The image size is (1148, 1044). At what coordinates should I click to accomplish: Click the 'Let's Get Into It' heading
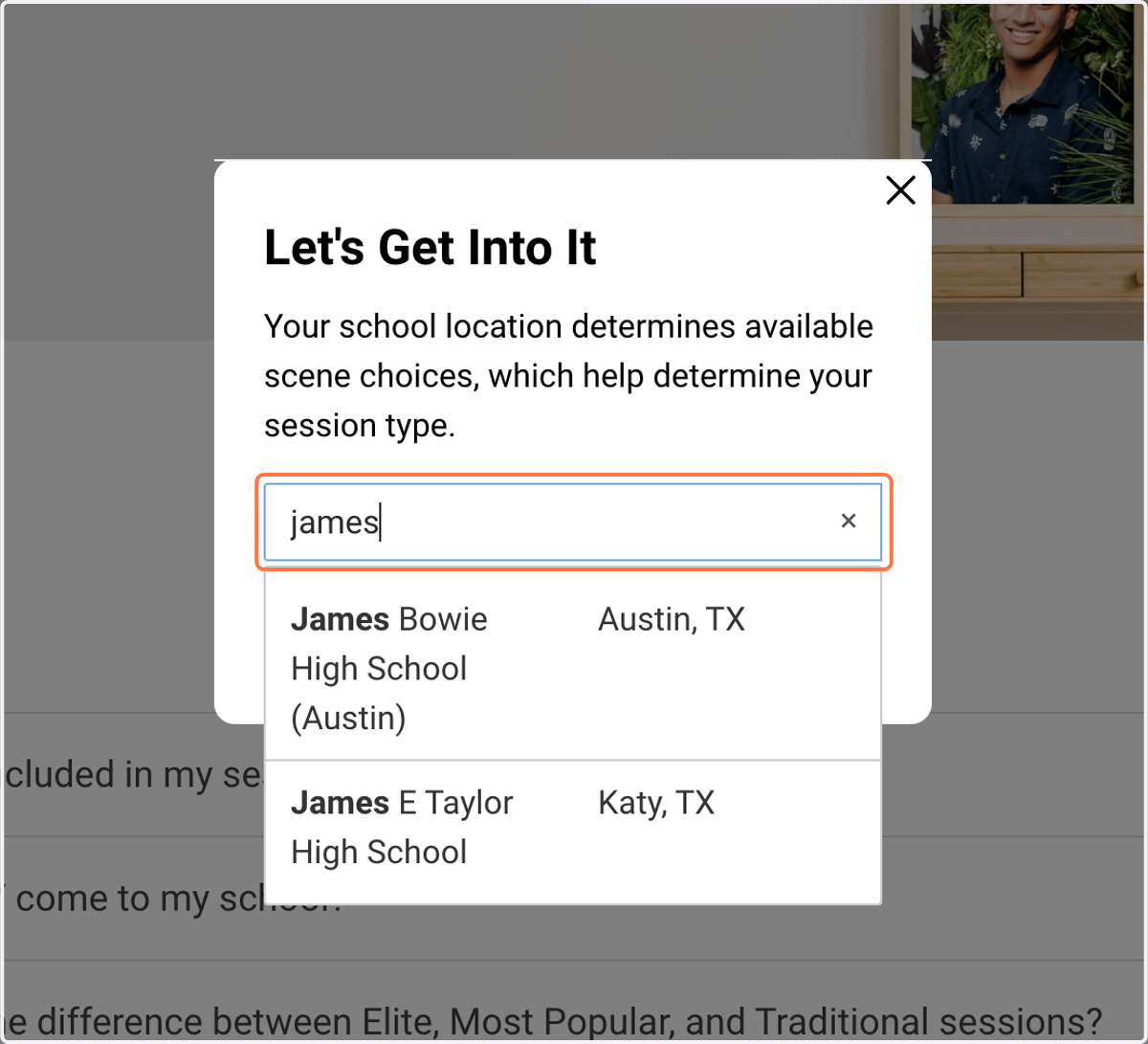tap(430, 248)
